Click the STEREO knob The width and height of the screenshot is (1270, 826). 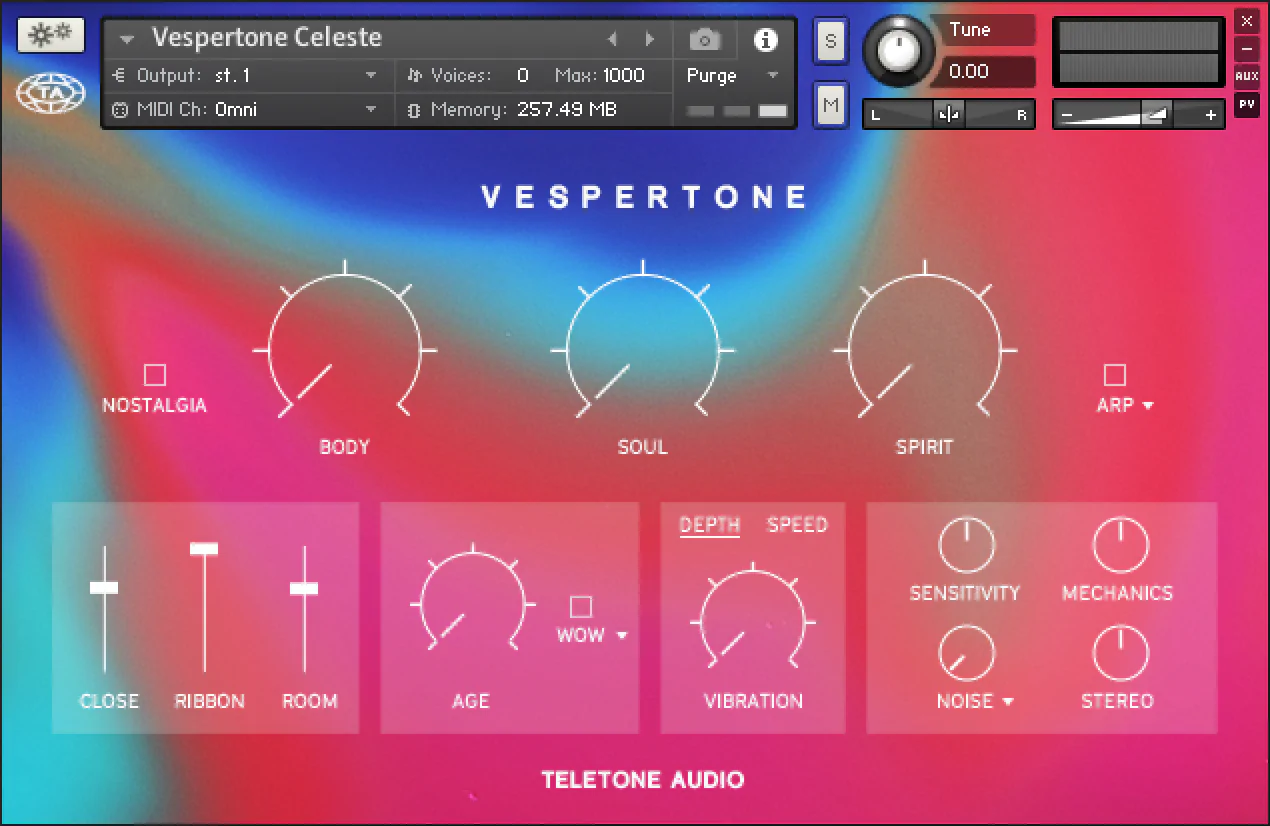[x=1120, y=654]
